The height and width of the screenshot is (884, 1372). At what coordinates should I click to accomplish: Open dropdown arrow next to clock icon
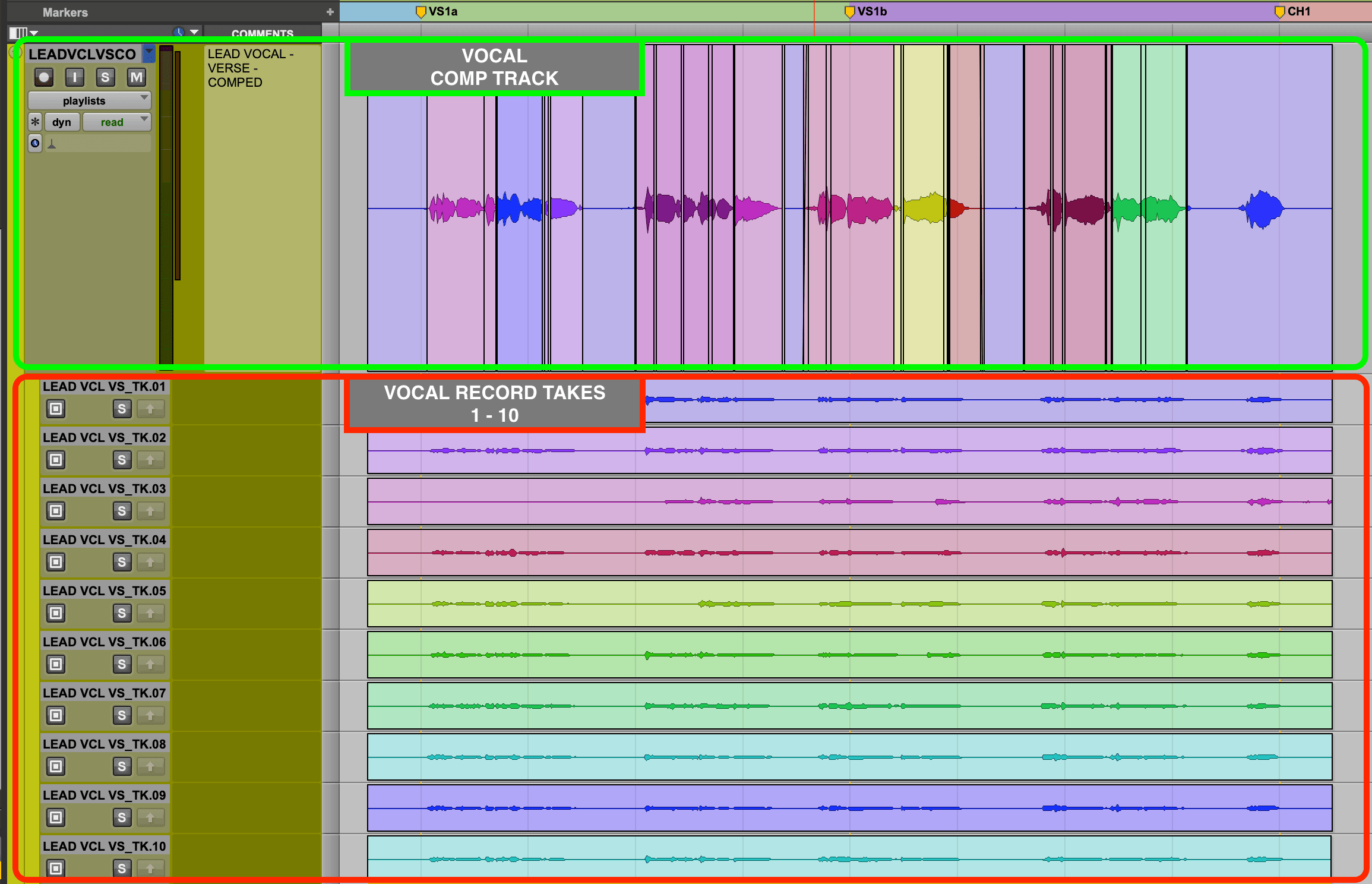[x=194, y=32]
